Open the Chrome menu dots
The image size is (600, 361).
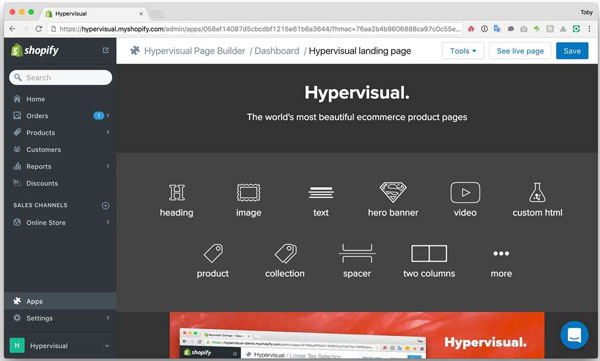589,29
